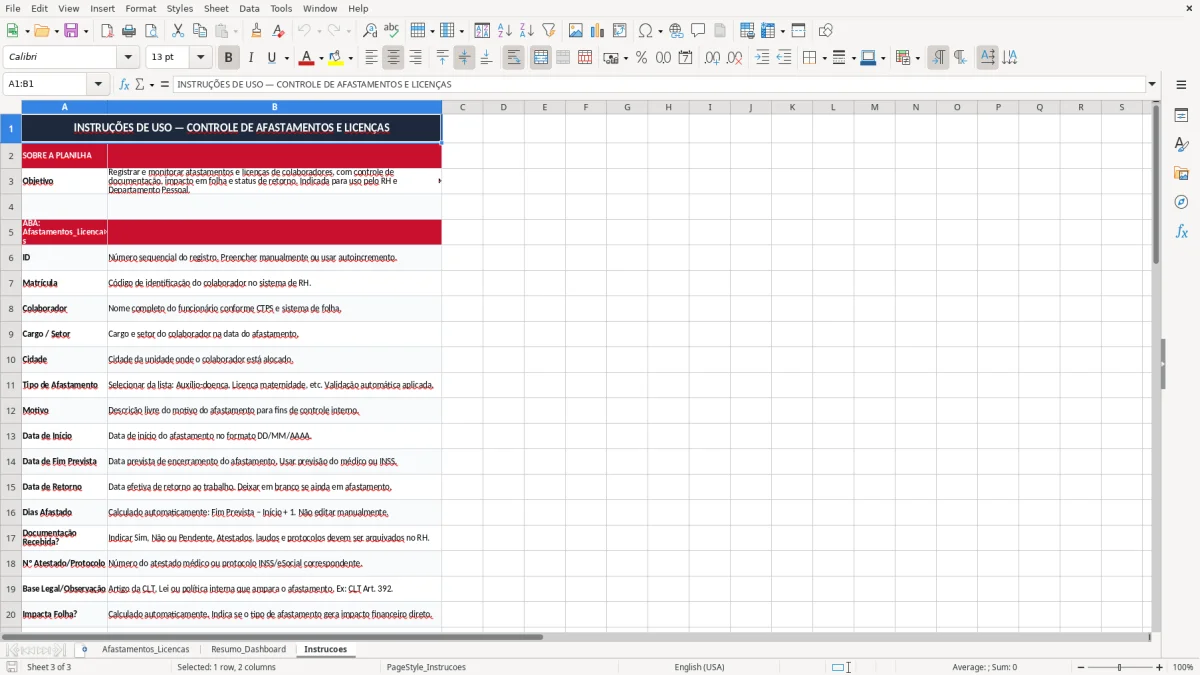The height and width of the screenshot is (675, 1200).
Task: Click the AutoFilter funnel icon
Action: pos(548,31)
